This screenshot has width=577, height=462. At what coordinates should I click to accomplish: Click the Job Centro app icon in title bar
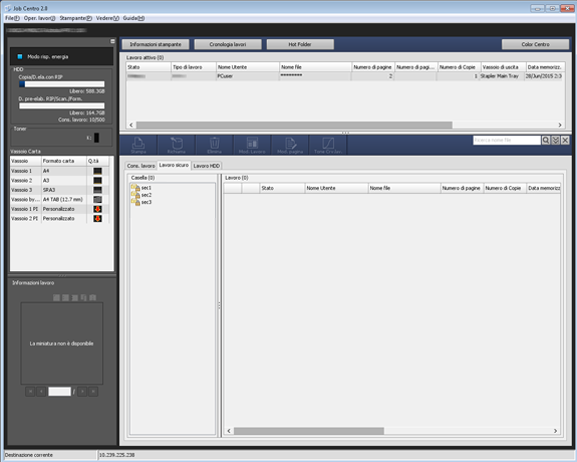pyautogui.click(x=8, y=8)
